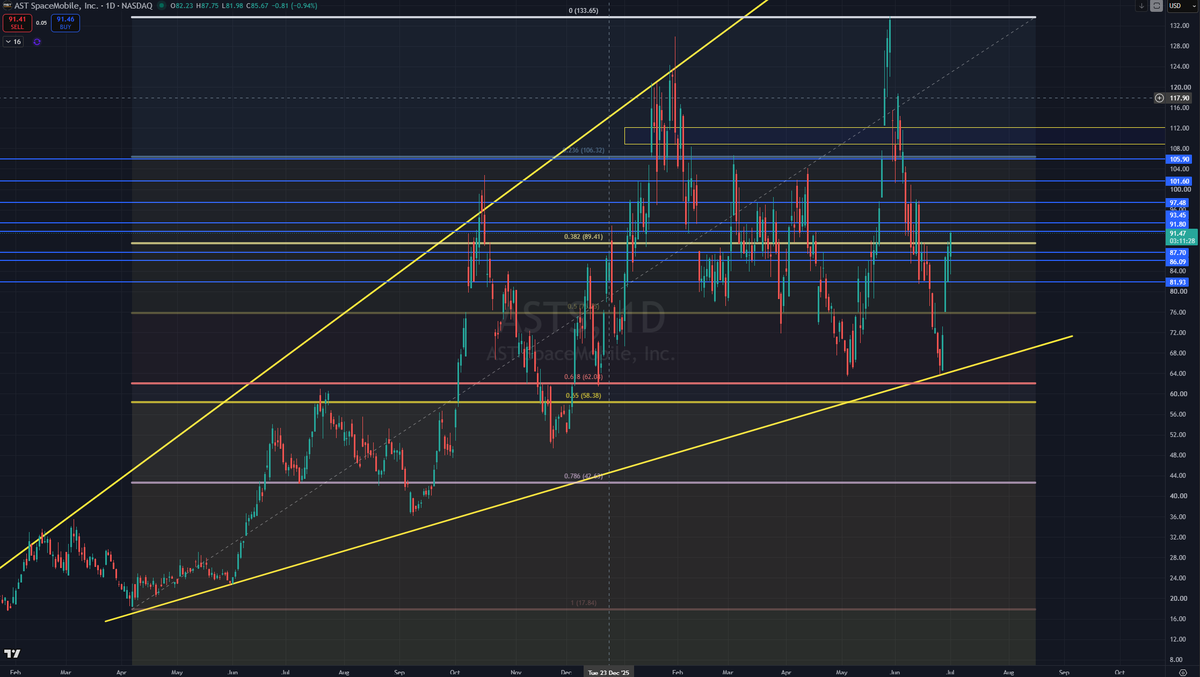Image resolution: width=1200 pixels, height=677 pixels.
Task: Click the 8.00 price axis label
Action: [1178, 659]
